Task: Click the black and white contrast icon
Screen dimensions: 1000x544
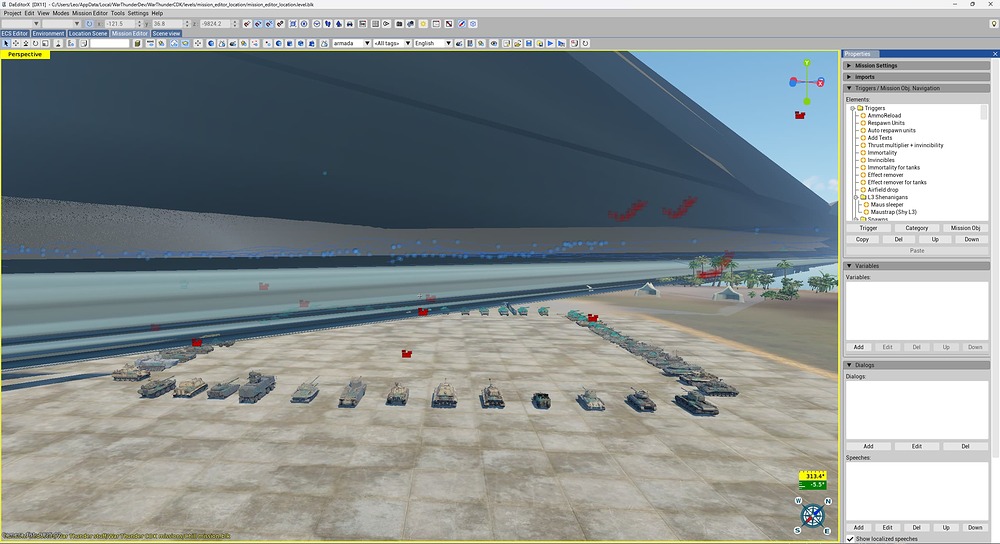Action: [448, 24]
